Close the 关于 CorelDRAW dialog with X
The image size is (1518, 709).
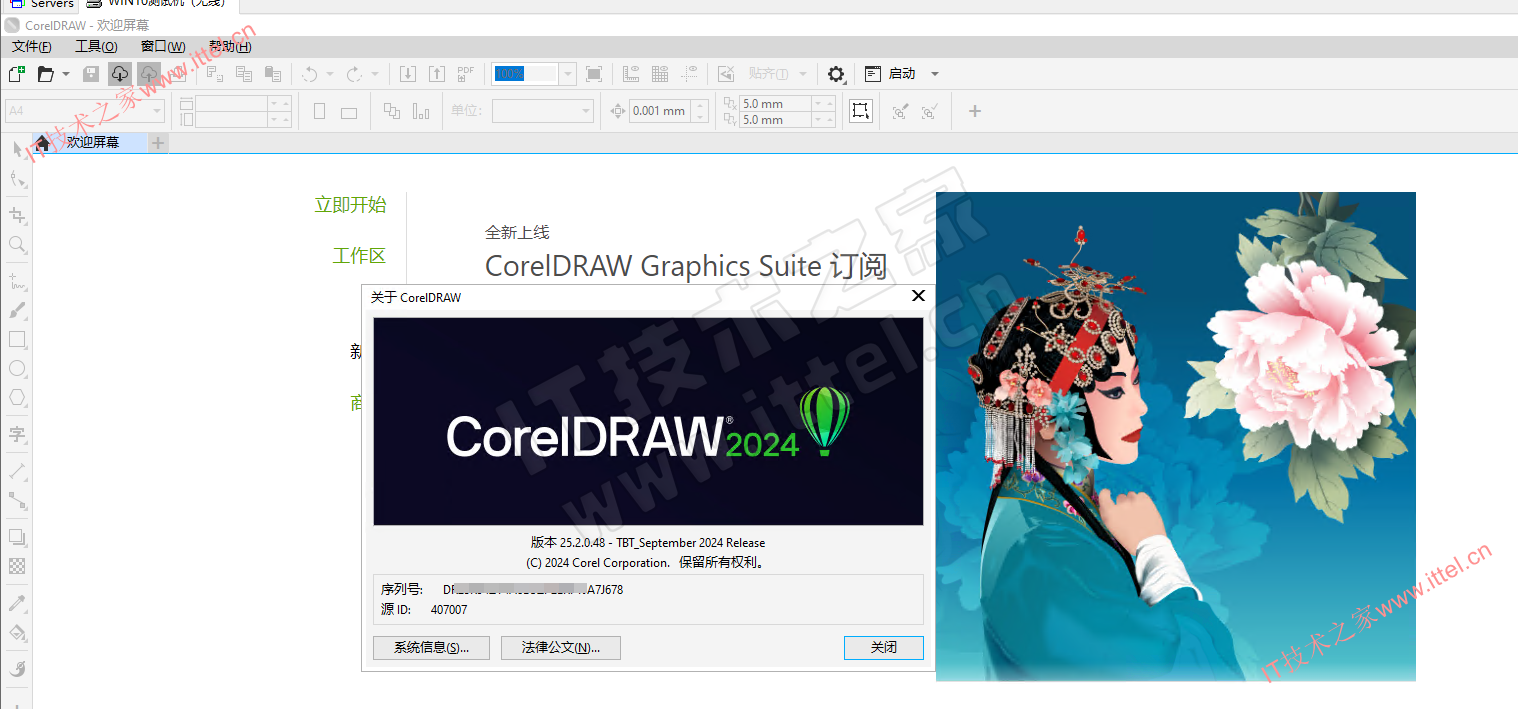tap(918, 296)
